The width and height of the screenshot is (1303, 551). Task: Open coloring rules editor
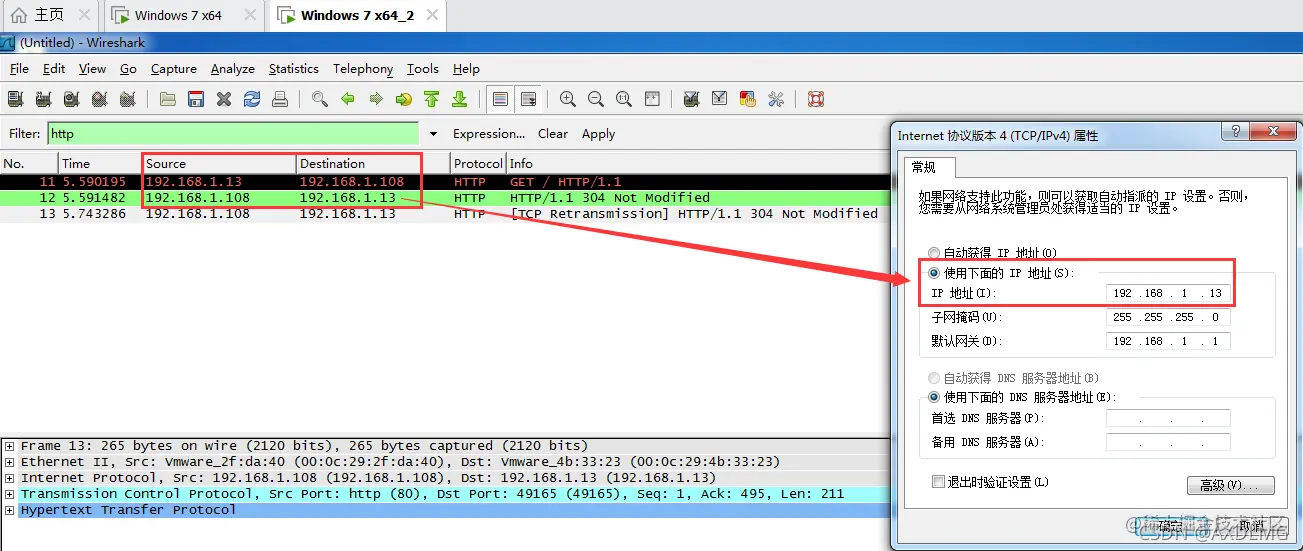(747, 99)
